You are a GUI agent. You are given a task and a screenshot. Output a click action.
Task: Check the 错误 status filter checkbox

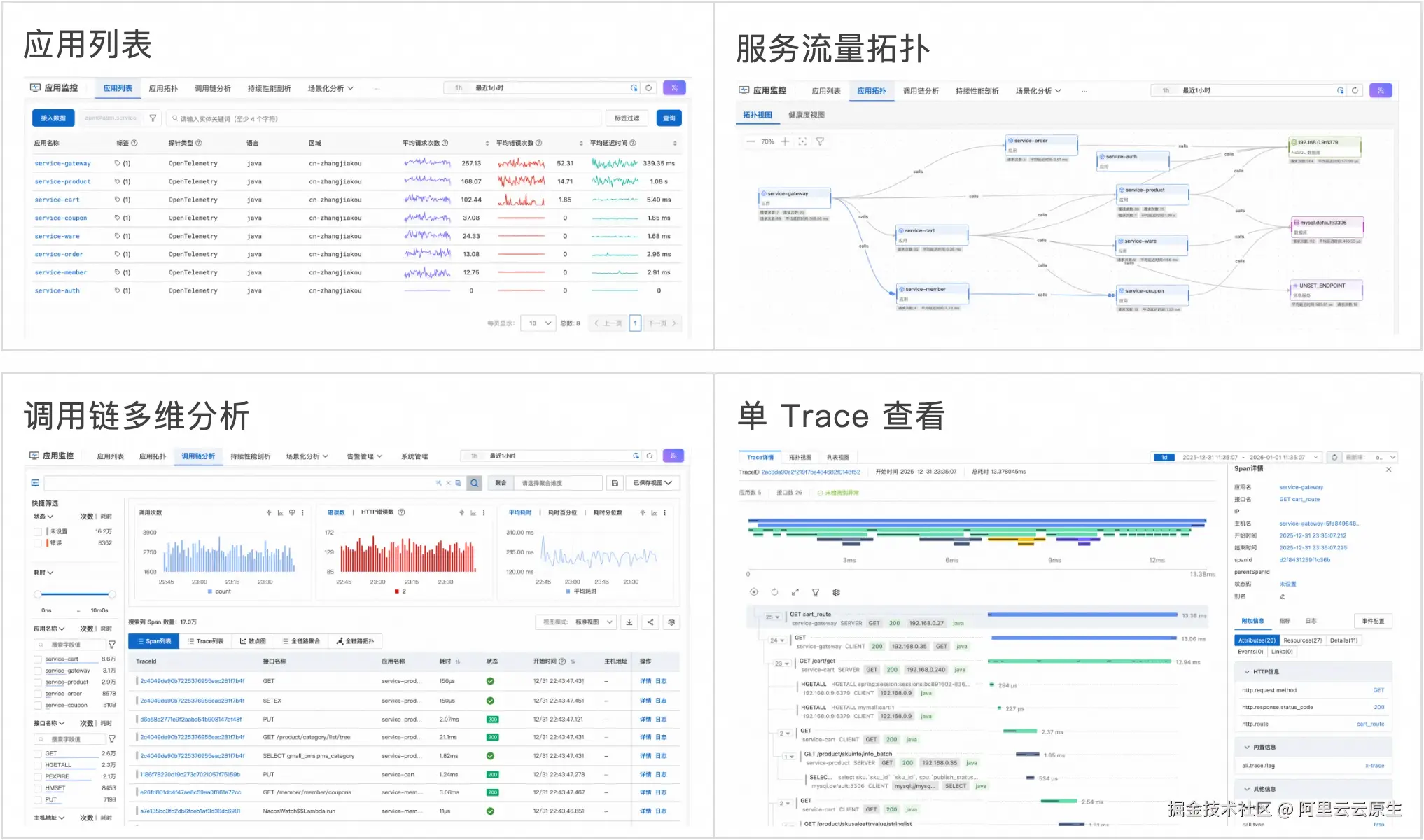(38, 543)
